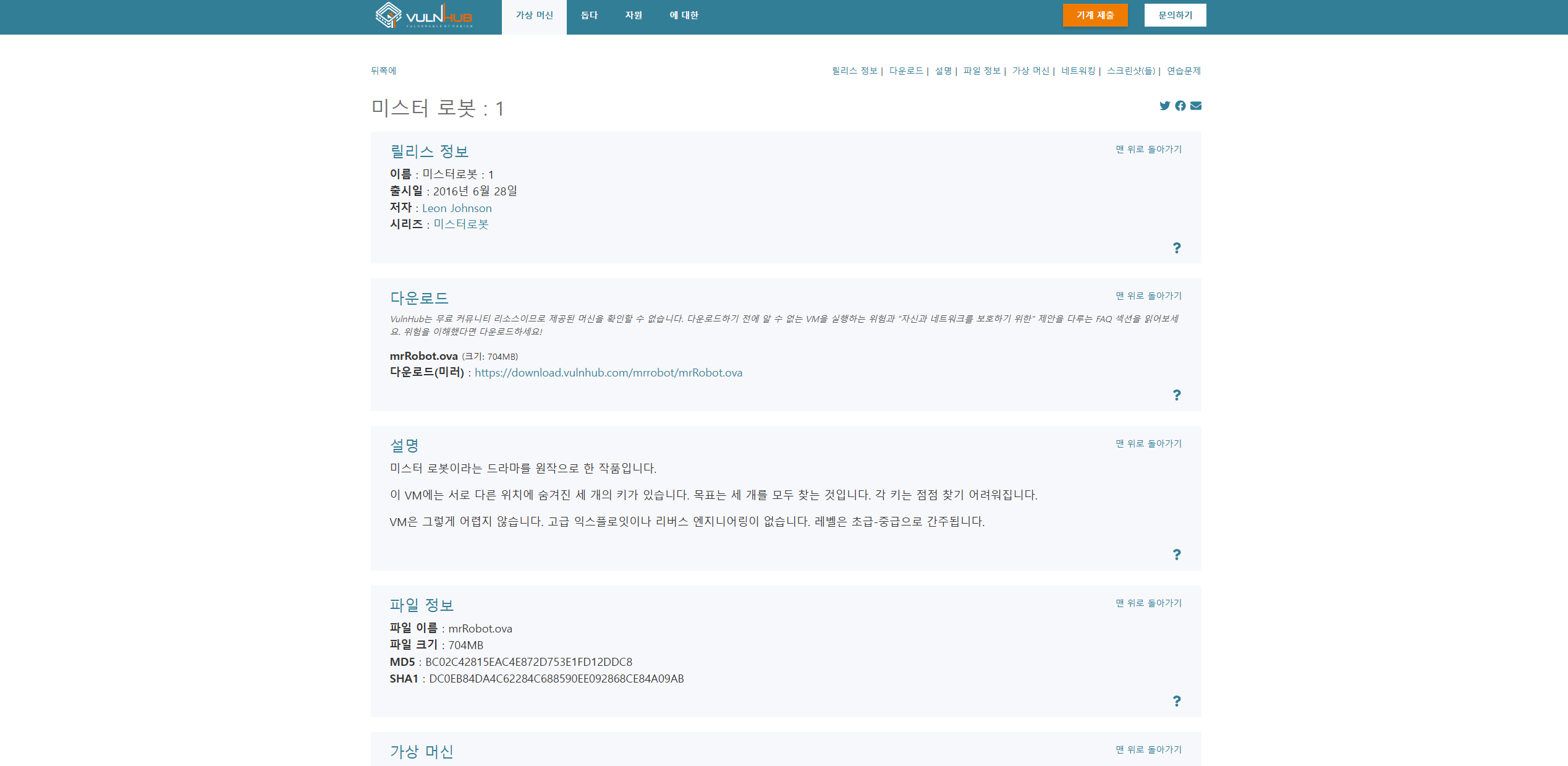Image resolution: width=1568 pixels, height=766 pixels.
Task: Open the 미스터로봇 series link
Action: tap(460, 224)
